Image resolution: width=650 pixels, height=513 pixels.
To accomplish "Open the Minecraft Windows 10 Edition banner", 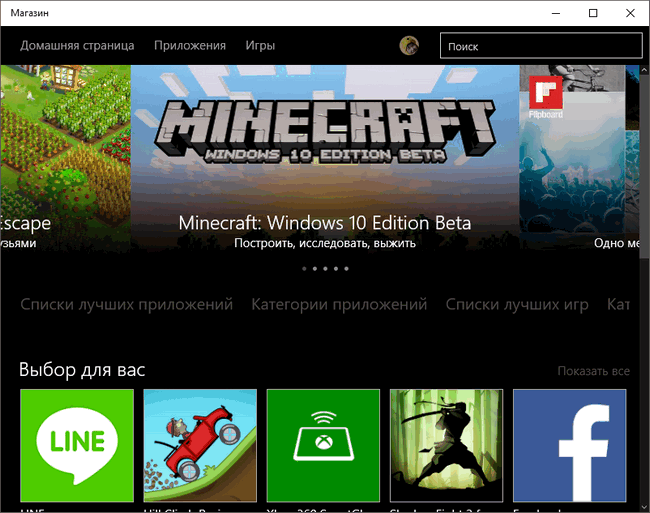I will click(x=325, y=157).
